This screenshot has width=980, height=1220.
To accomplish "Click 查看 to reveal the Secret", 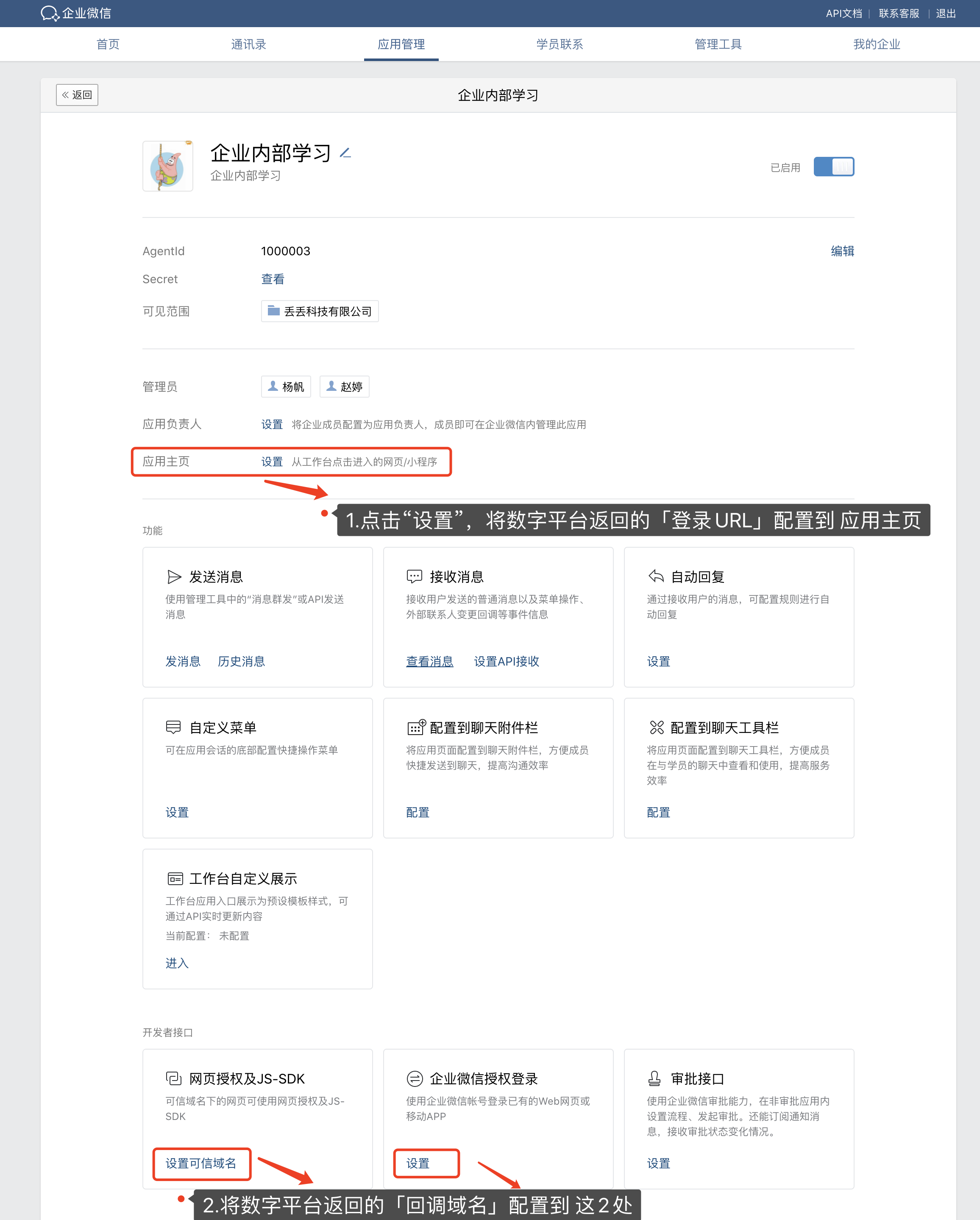I will 273,279.
